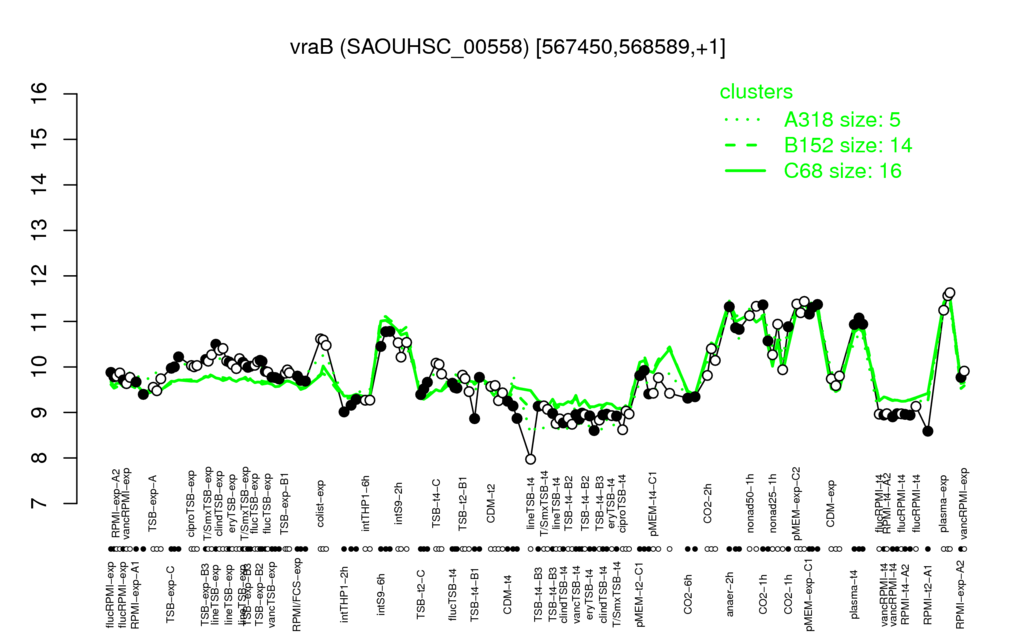Select the highest data point above plasma-exp
This screenshot has height=640, width=1024.
click(950, 293)
